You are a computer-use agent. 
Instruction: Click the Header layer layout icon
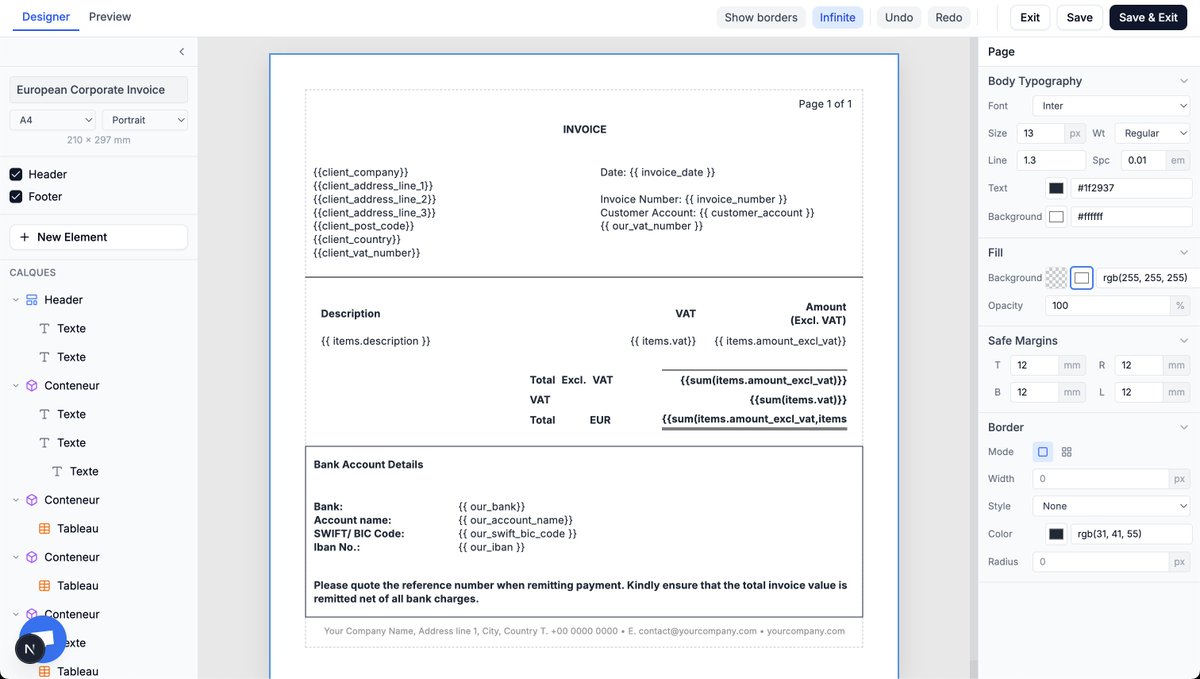32,300
